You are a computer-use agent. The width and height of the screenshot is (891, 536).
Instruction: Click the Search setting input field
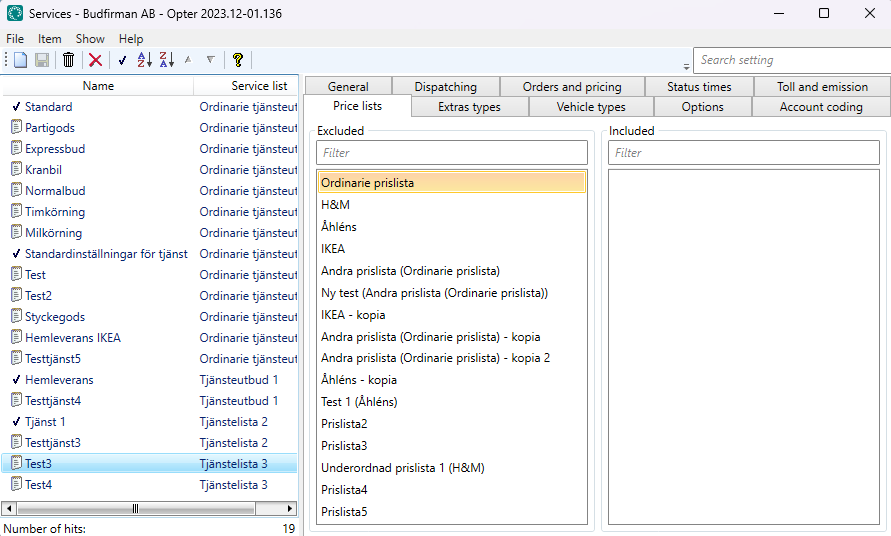coord(790,60)
